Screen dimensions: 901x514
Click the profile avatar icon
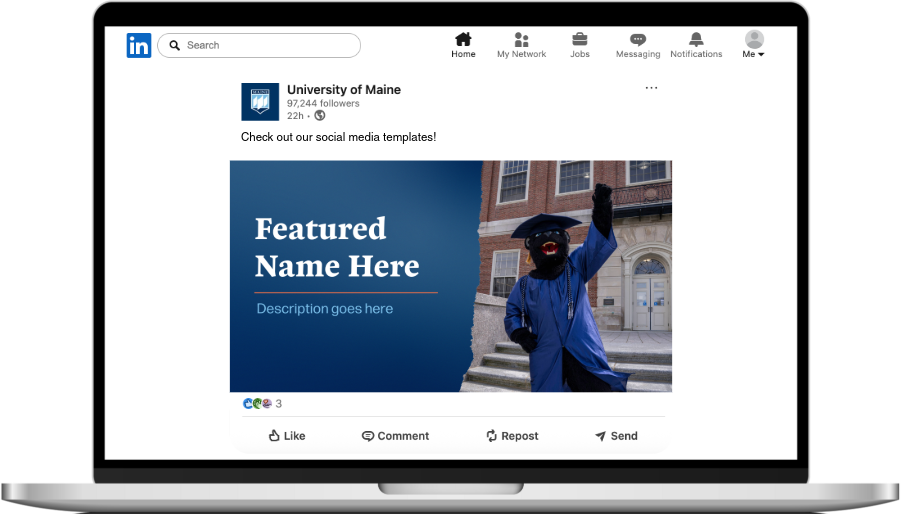tap(754, 39)
